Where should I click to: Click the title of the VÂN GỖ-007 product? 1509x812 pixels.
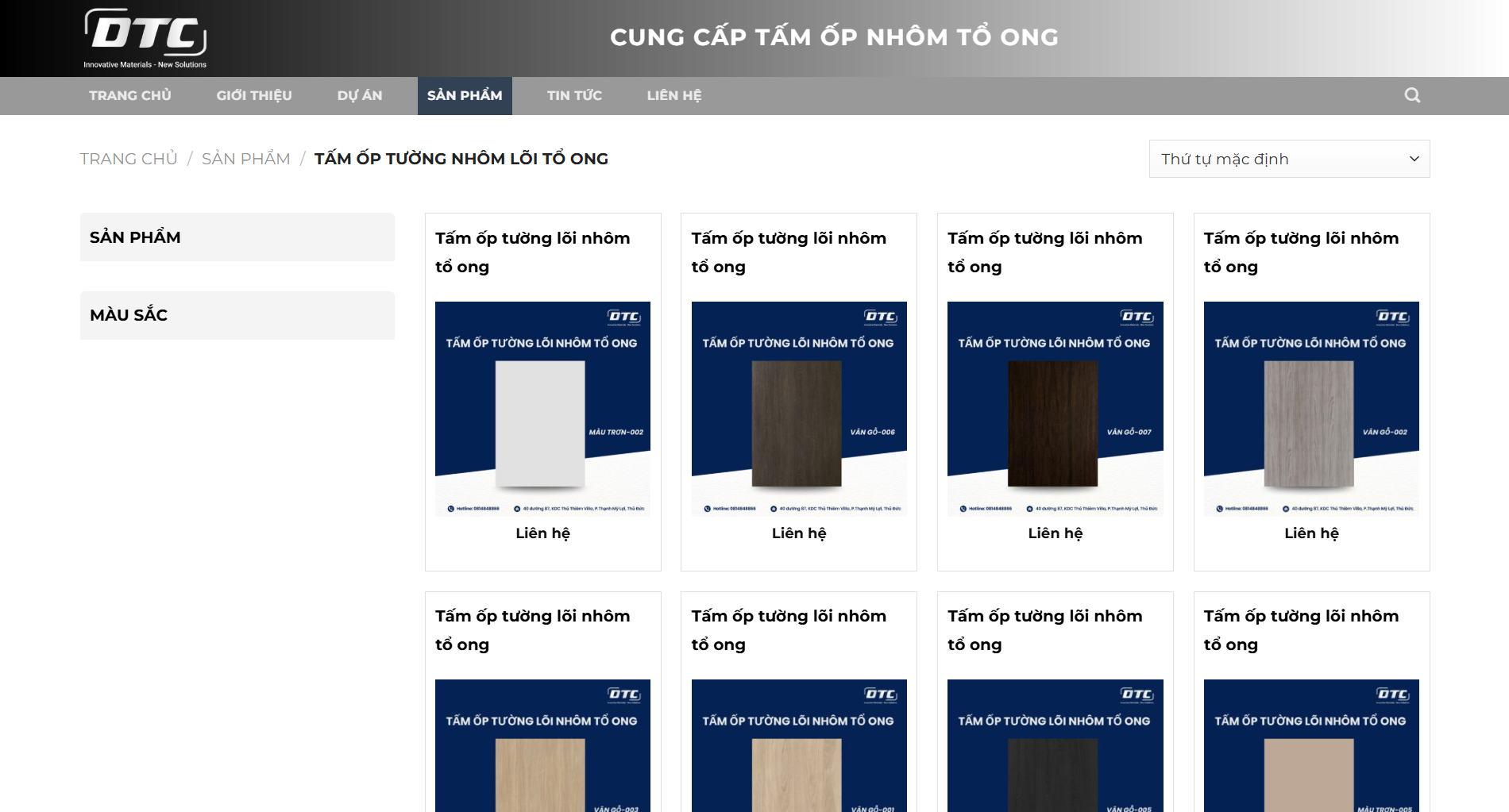point(1044,252)
